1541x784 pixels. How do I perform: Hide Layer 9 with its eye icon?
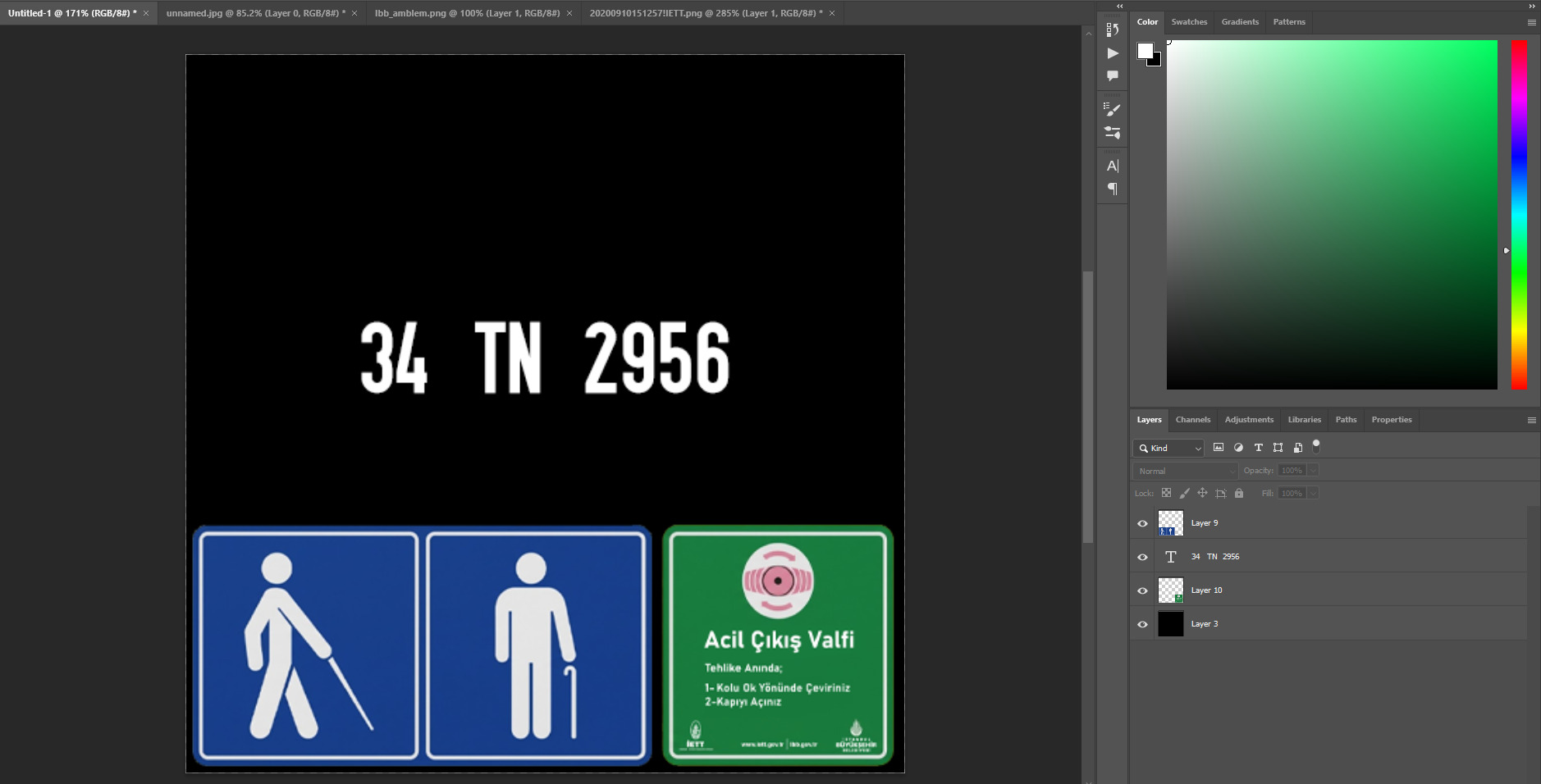(x=1142, y=523)
